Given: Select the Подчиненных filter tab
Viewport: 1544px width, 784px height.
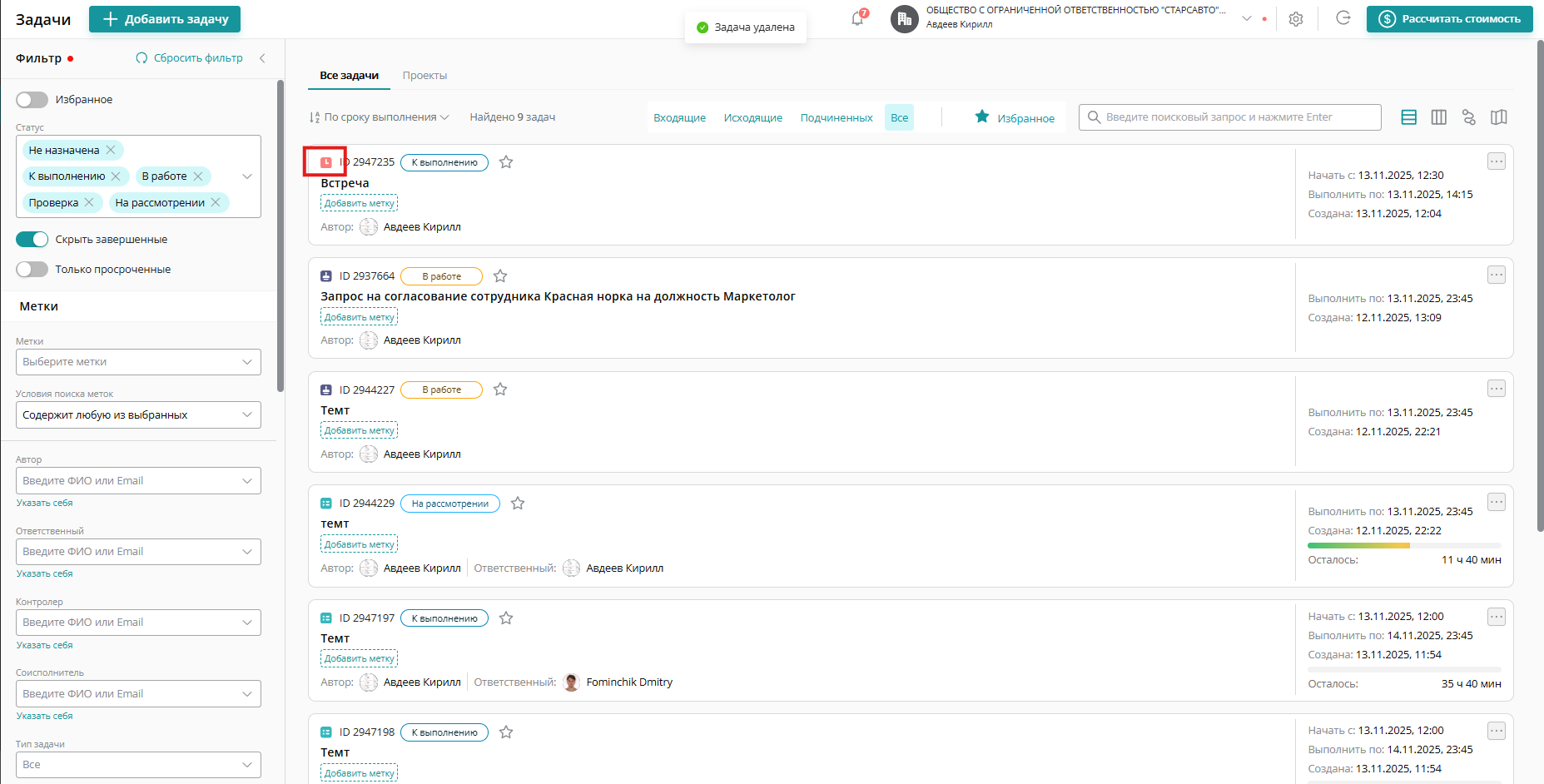Looking at the screenshot, I should click(x=837, y=118).
